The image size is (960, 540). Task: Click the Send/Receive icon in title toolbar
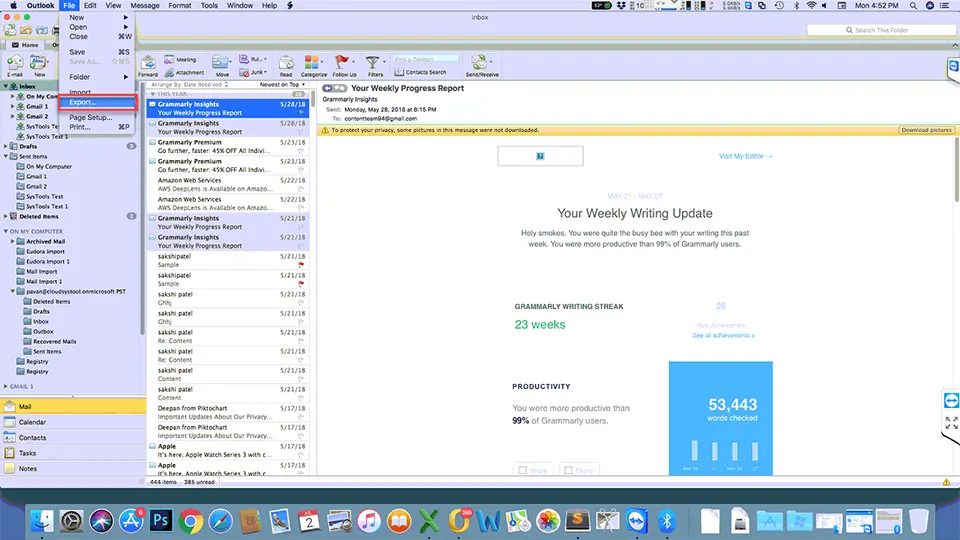10,30
